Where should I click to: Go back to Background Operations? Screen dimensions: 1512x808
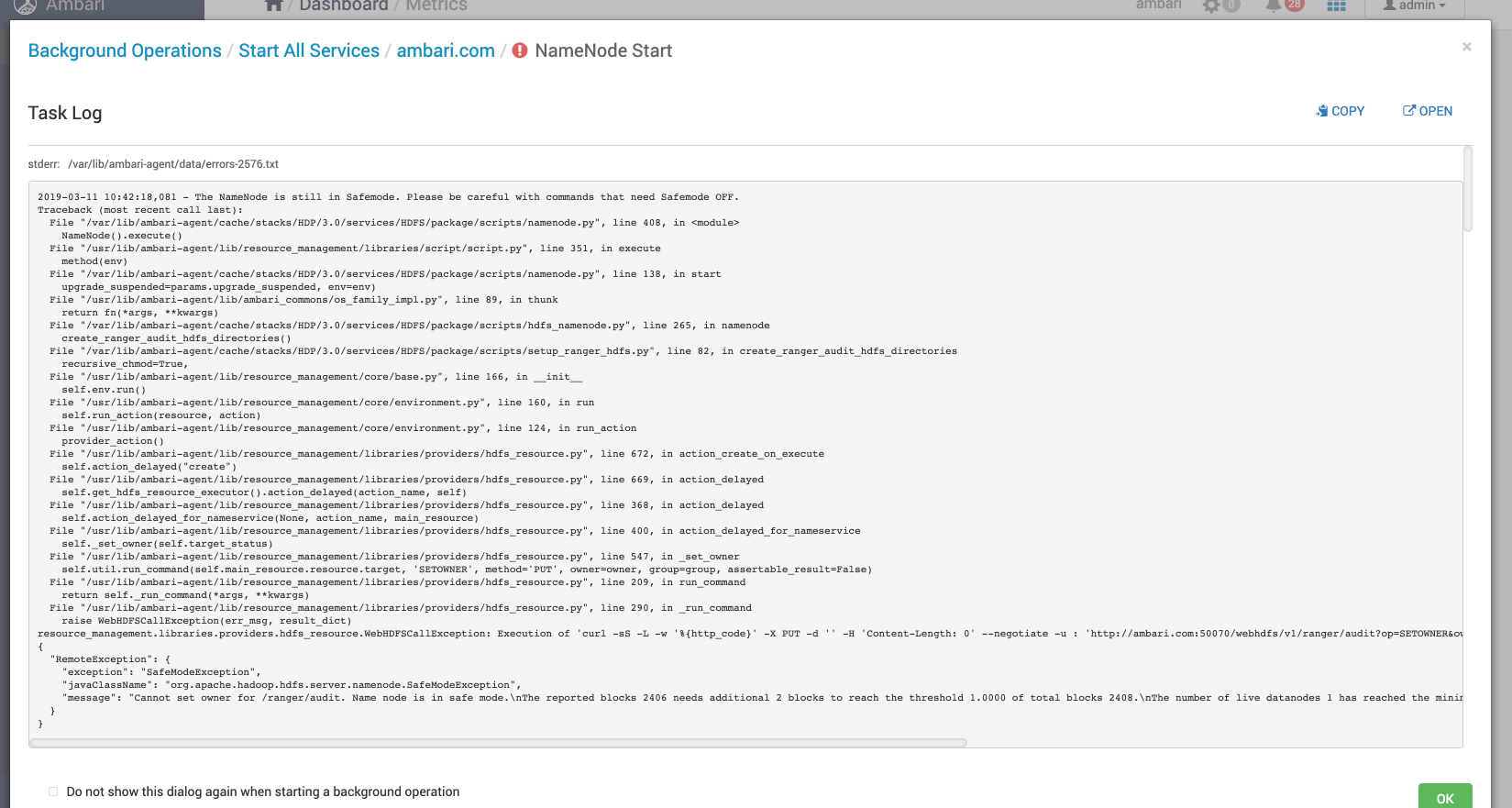[x=125, y=51]
